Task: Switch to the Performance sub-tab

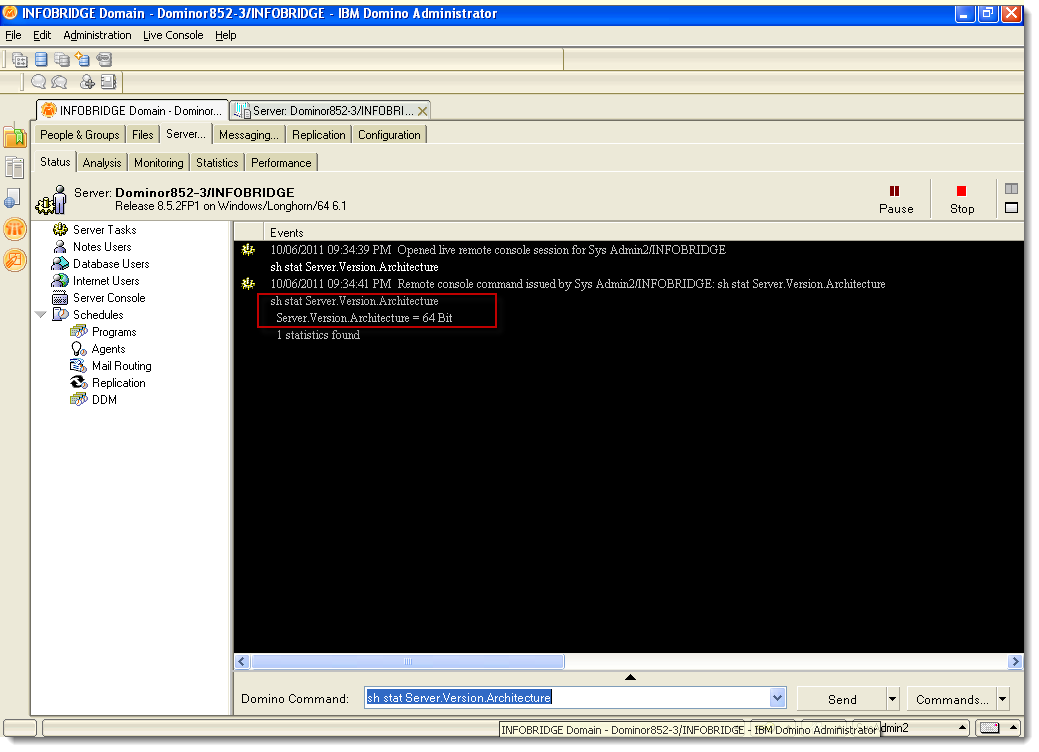Action: (x=281, y=162)
